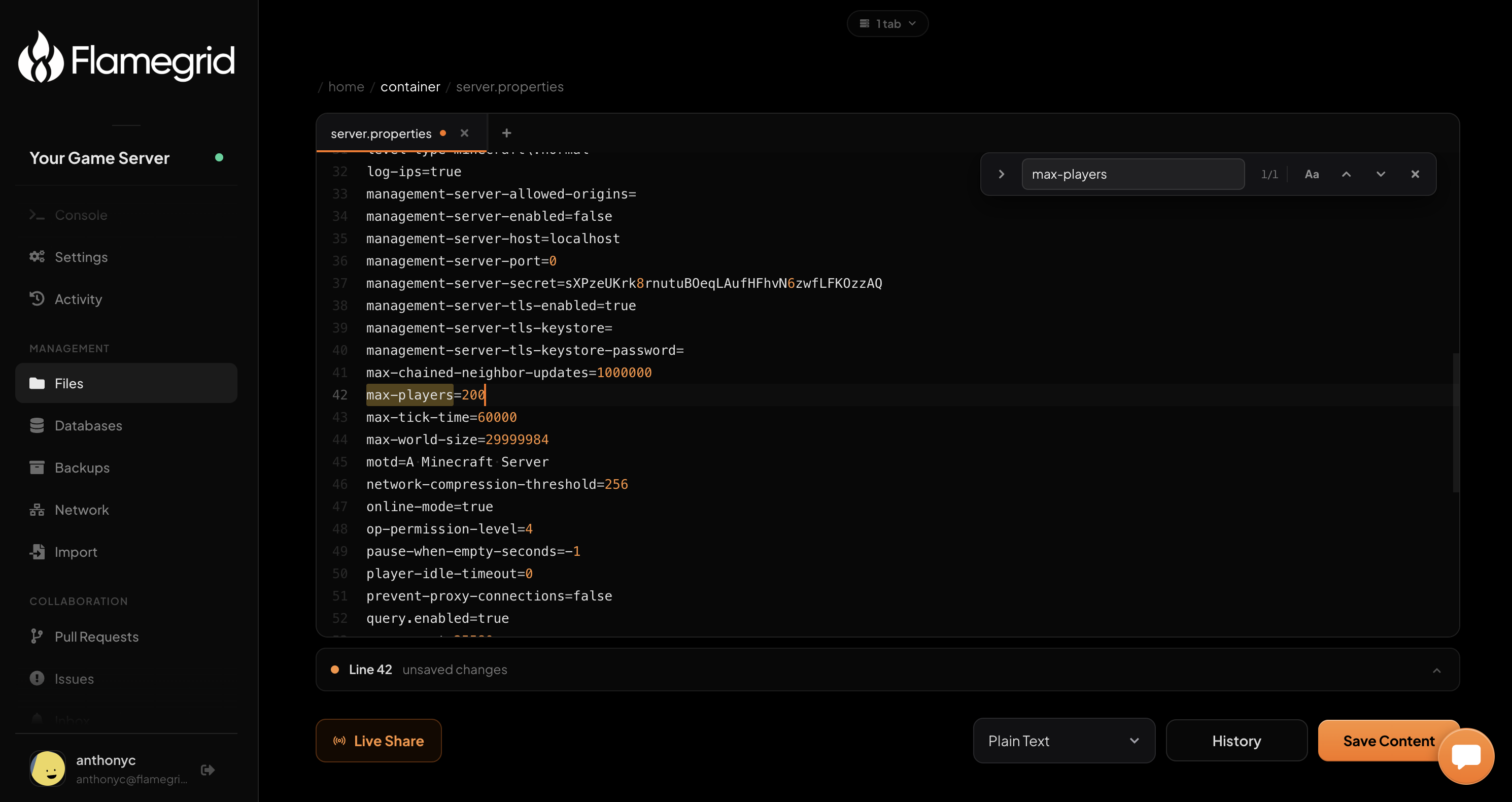Close the server.properties tab
Screen dimensions: 1512x802
tap(464, 133)
